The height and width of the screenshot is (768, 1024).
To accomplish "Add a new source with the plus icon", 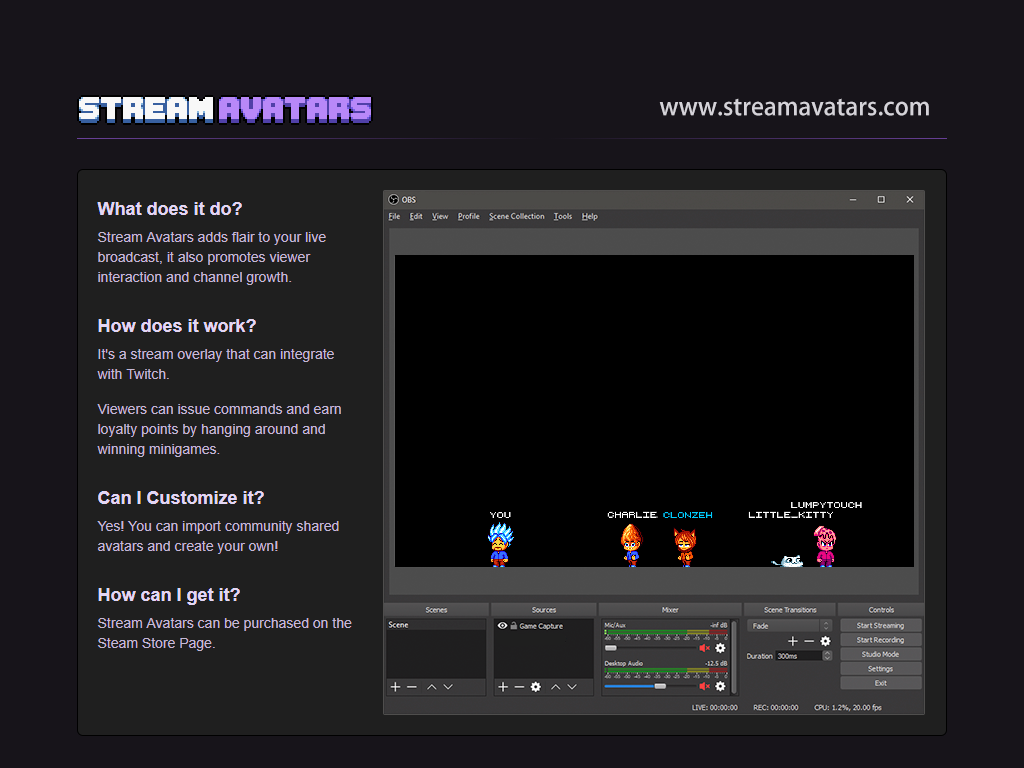I will (503, 687).
